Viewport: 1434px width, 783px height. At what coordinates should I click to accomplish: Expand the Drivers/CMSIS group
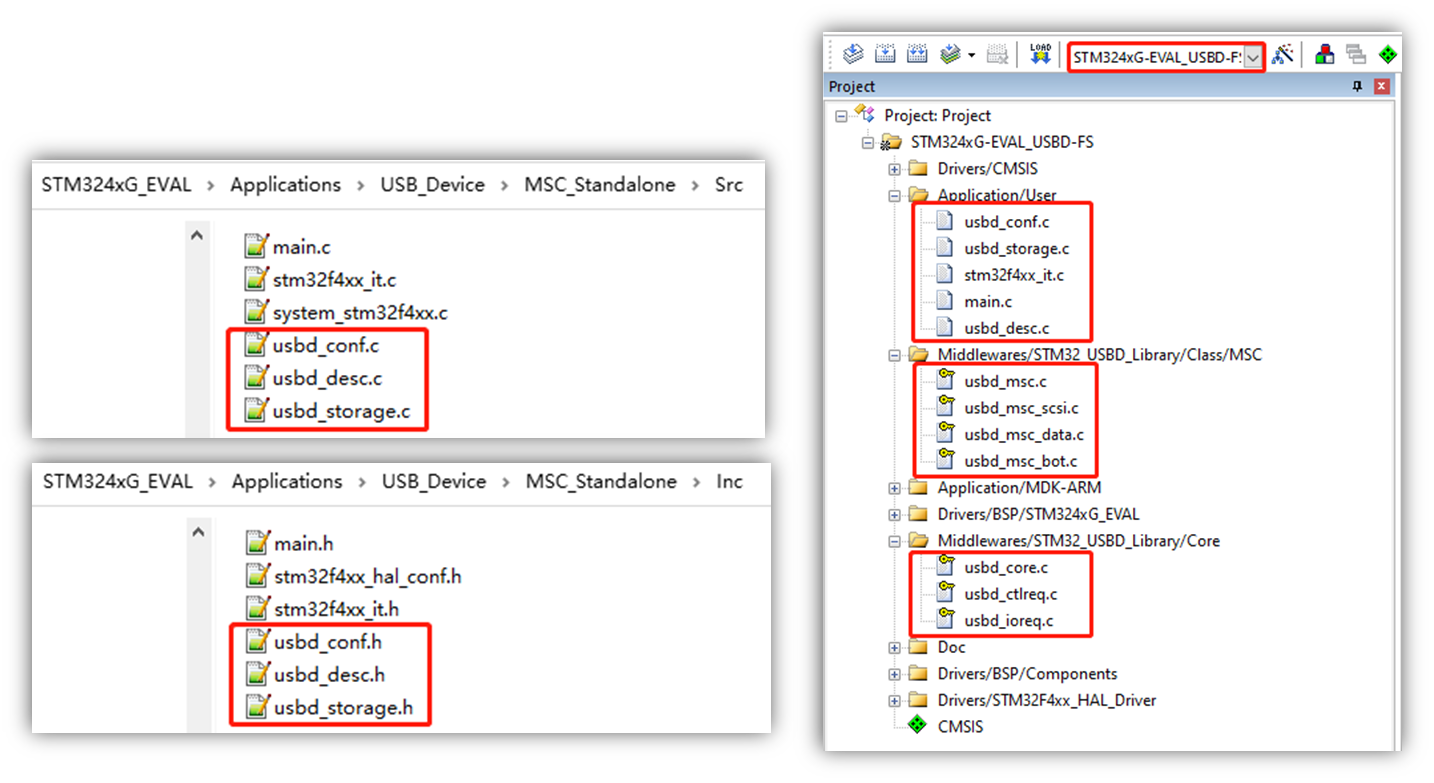894,169
